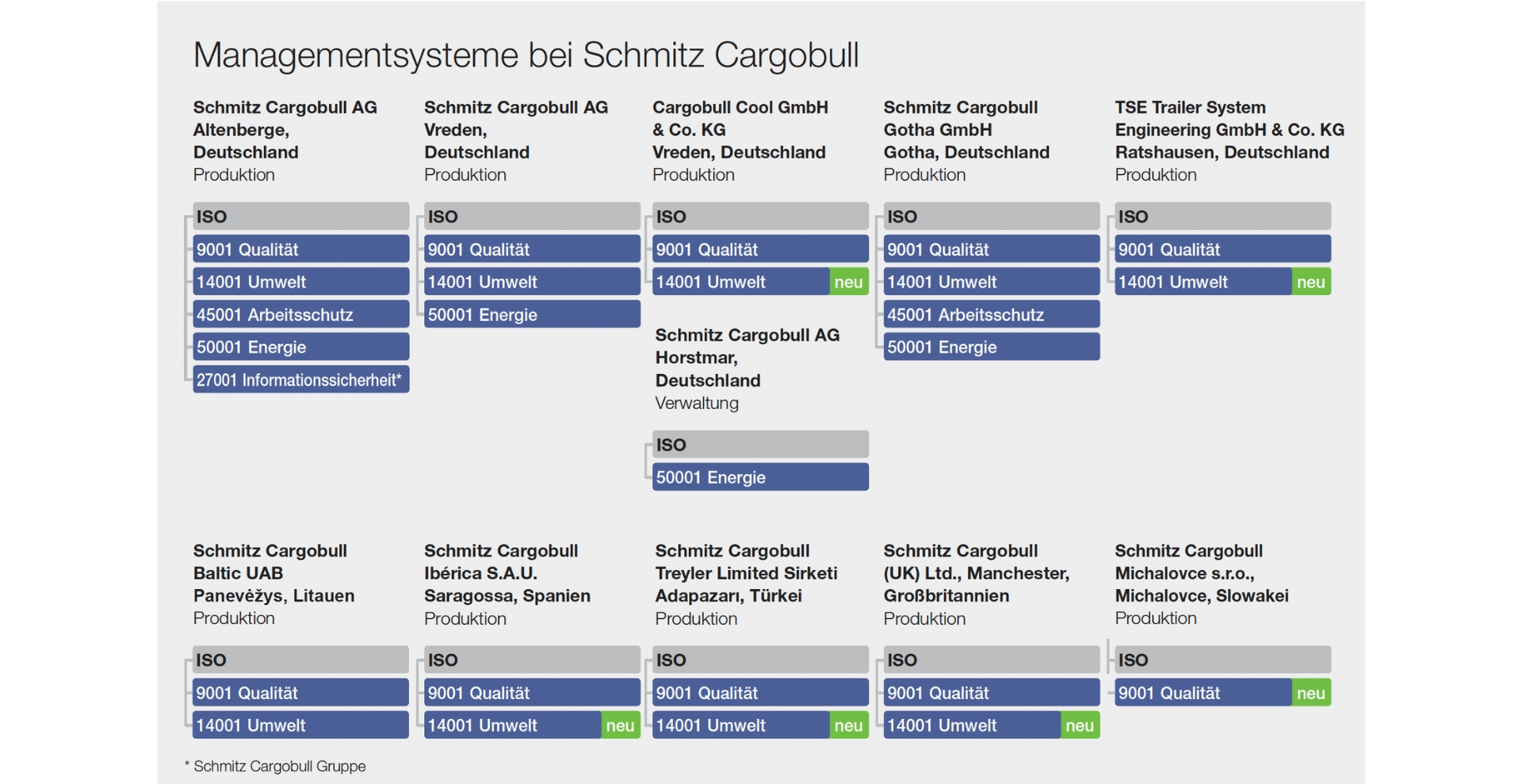This screenshot has width=1522, height=784.
Task: Click the 27001 Informationssicherheit bar
Action: point(300,380)
